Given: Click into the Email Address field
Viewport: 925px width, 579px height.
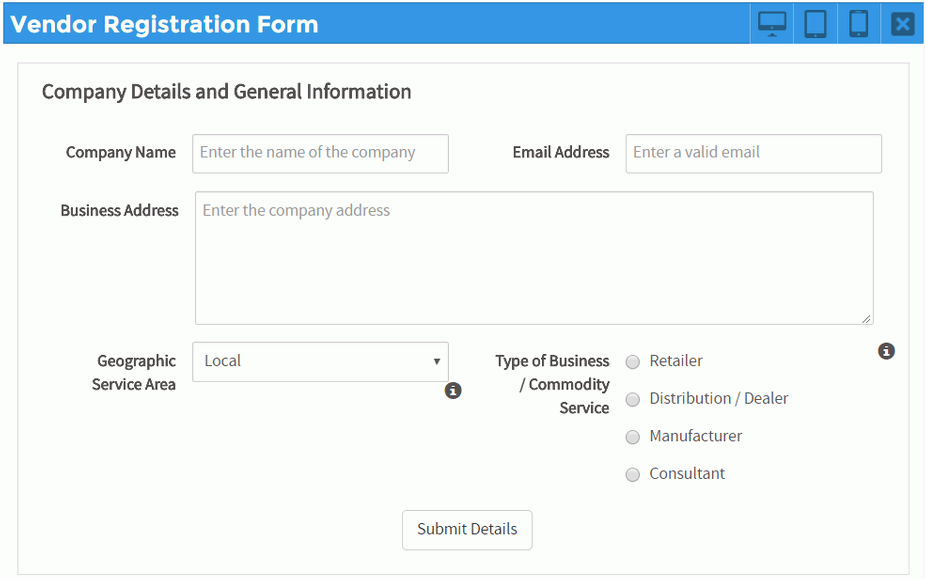Looking at the screenshot, I should coord(753,153).
